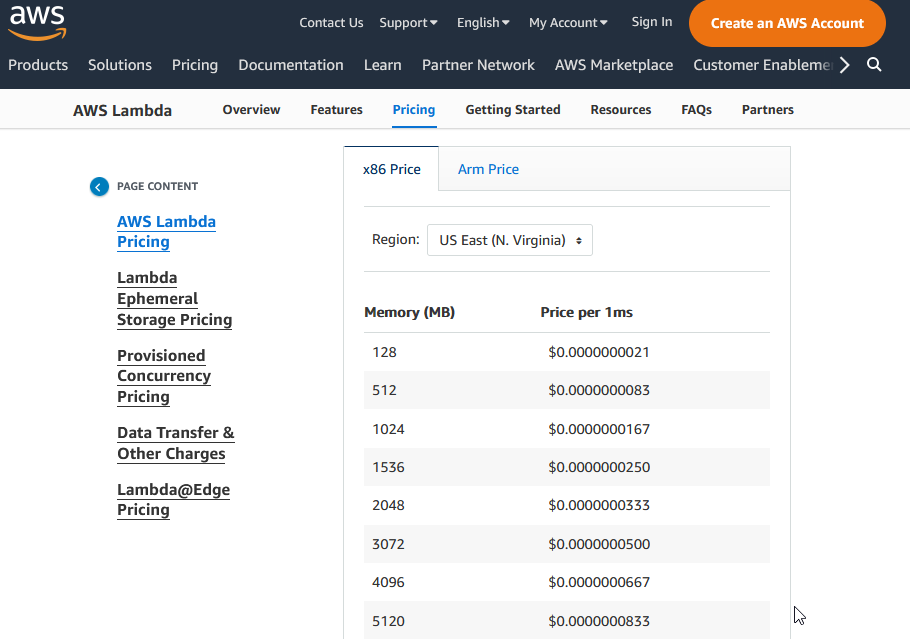Open the Support dropdown
The width and height of the screenshot is (910, 639).
point(408,23)
